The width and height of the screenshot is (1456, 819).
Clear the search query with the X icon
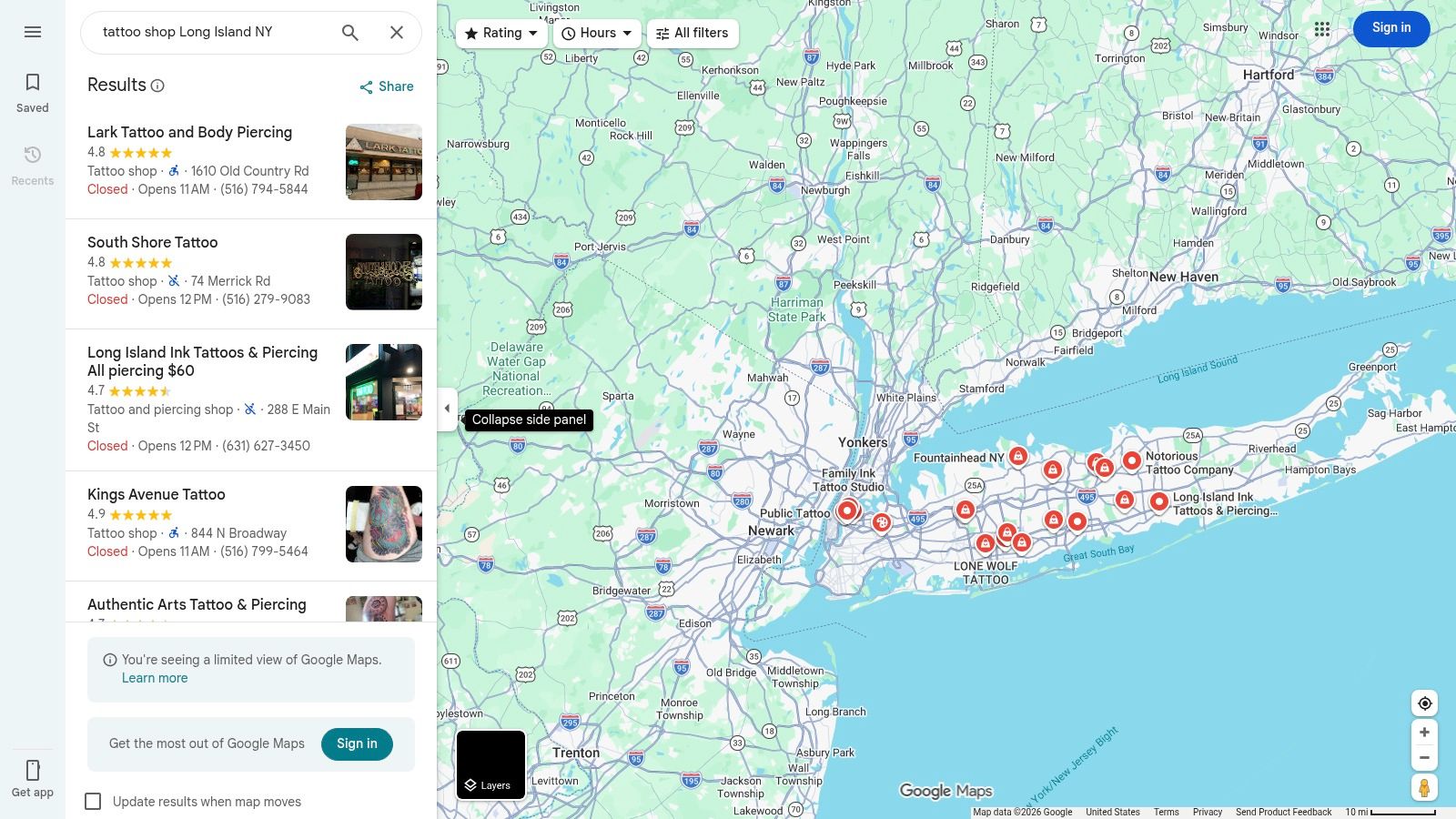pyautogui.click(x=397, y=32)
